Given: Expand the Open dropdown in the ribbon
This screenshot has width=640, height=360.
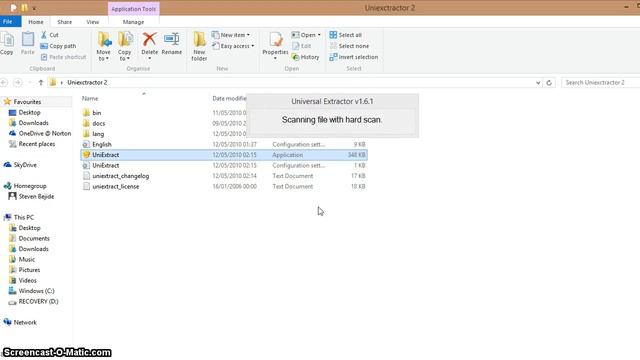Looking at the screenshot, I should (x=306, y=35).
